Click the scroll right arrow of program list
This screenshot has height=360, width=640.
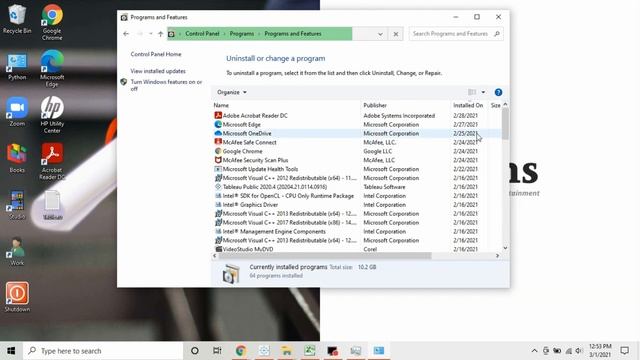point(497,256)
